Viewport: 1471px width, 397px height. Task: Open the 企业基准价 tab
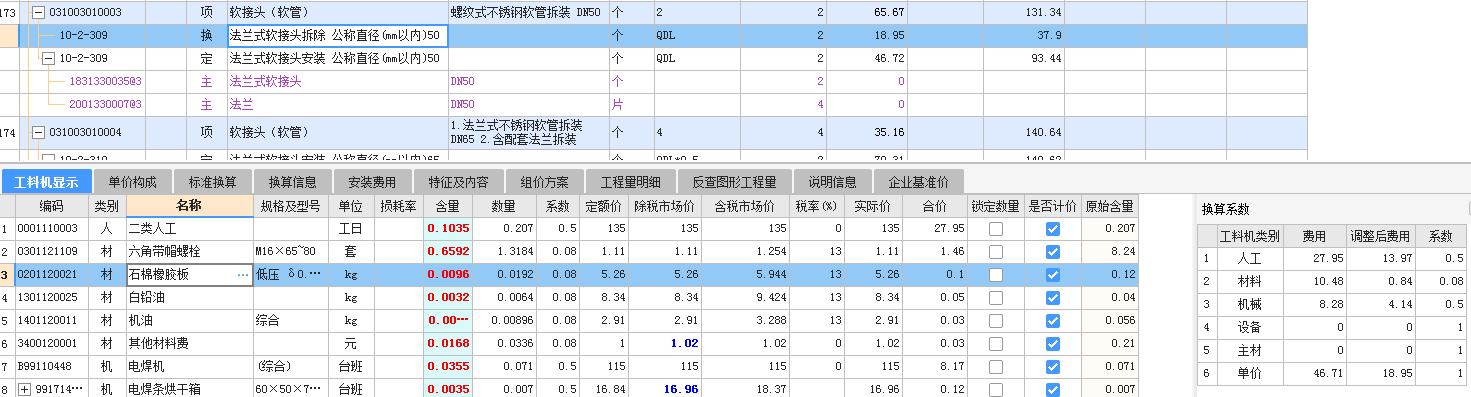tap(918, 182)
